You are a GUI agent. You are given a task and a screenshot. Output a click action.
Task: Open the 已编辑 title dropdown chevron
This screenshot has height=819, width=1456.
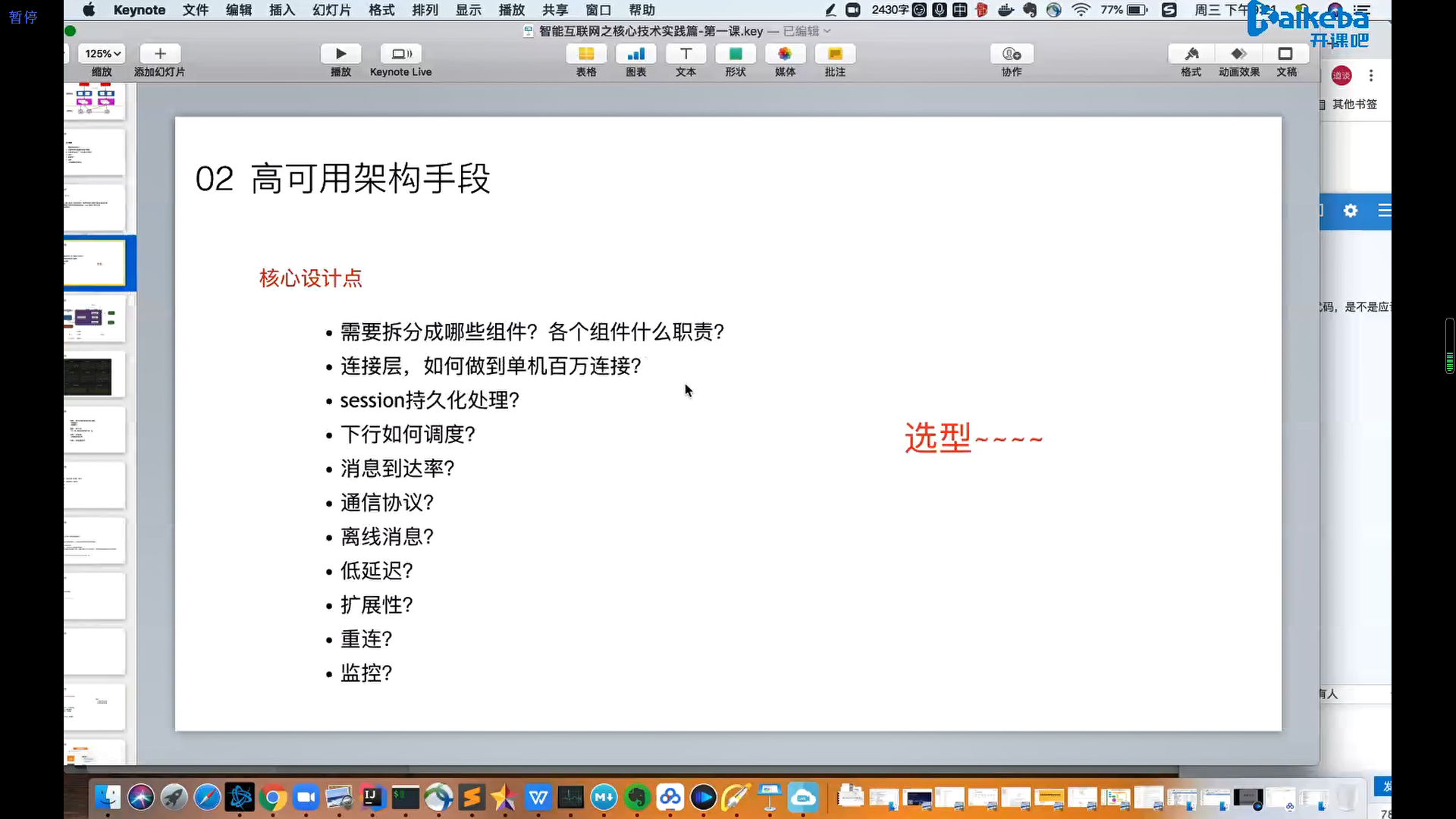[x=827, y=31]
